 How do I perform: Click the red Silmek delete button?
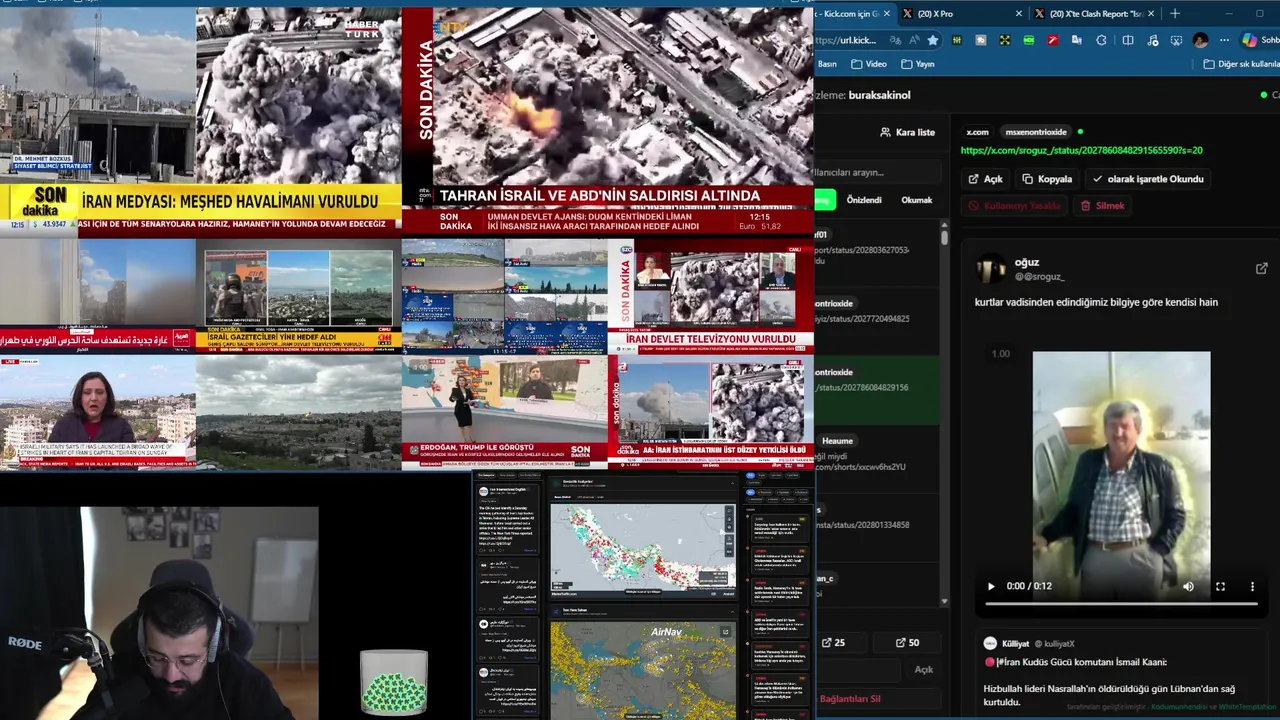click(x=1103, y=206)
